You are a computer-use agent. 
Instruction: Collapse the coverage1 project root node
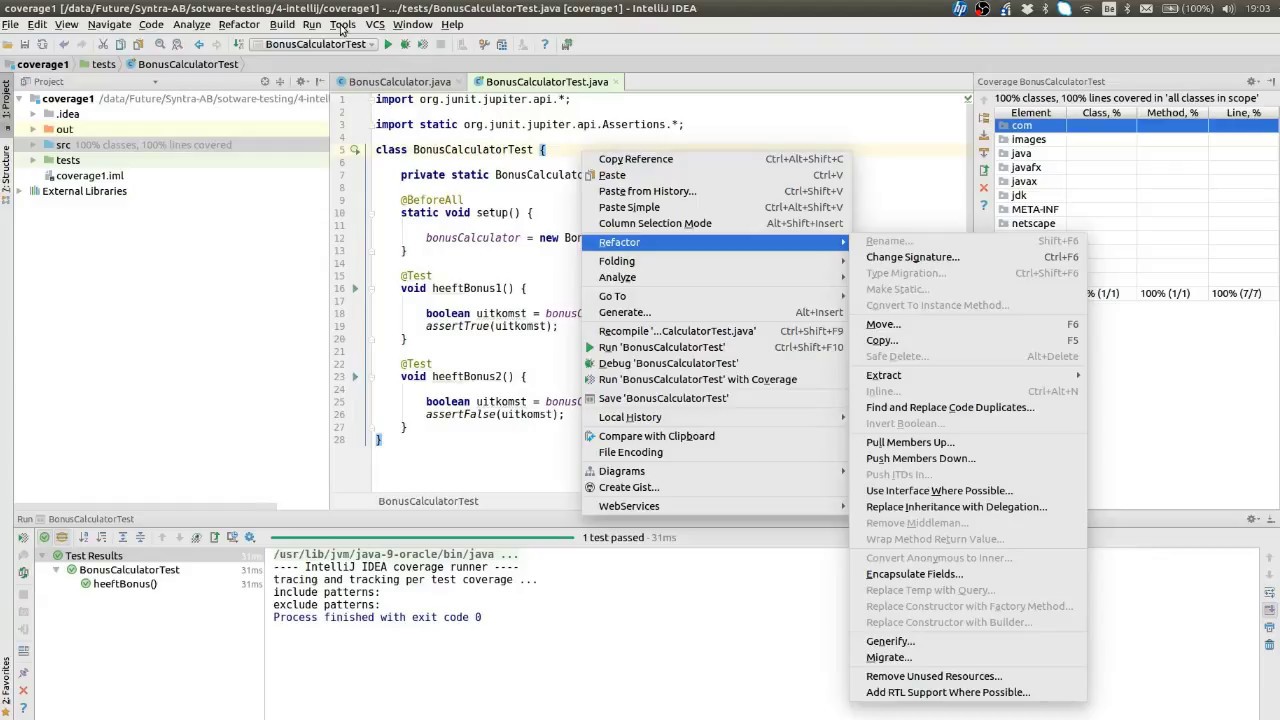point(20,99)
